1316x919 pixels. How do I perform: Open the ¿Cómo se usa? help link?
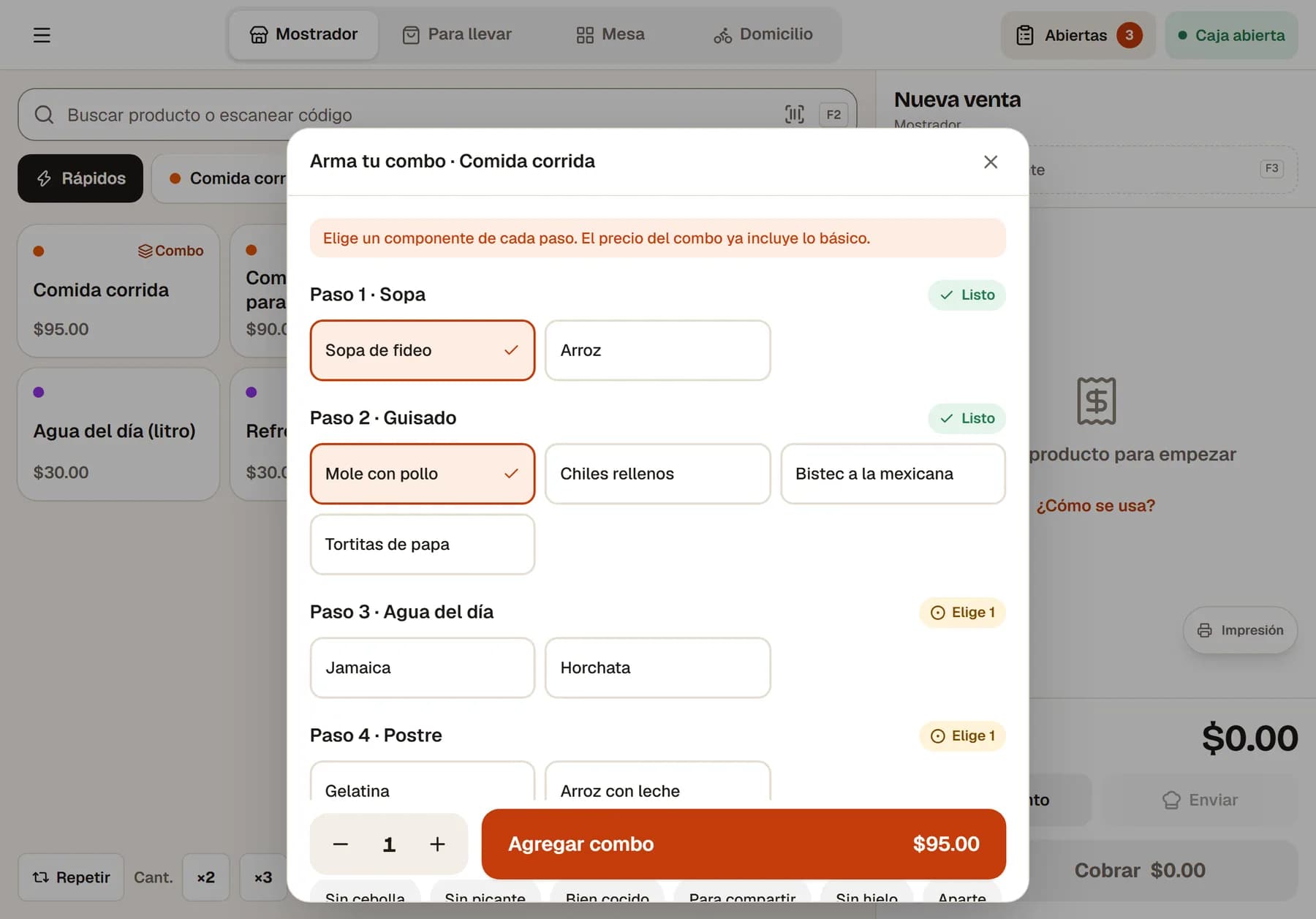click(1095, 505)
